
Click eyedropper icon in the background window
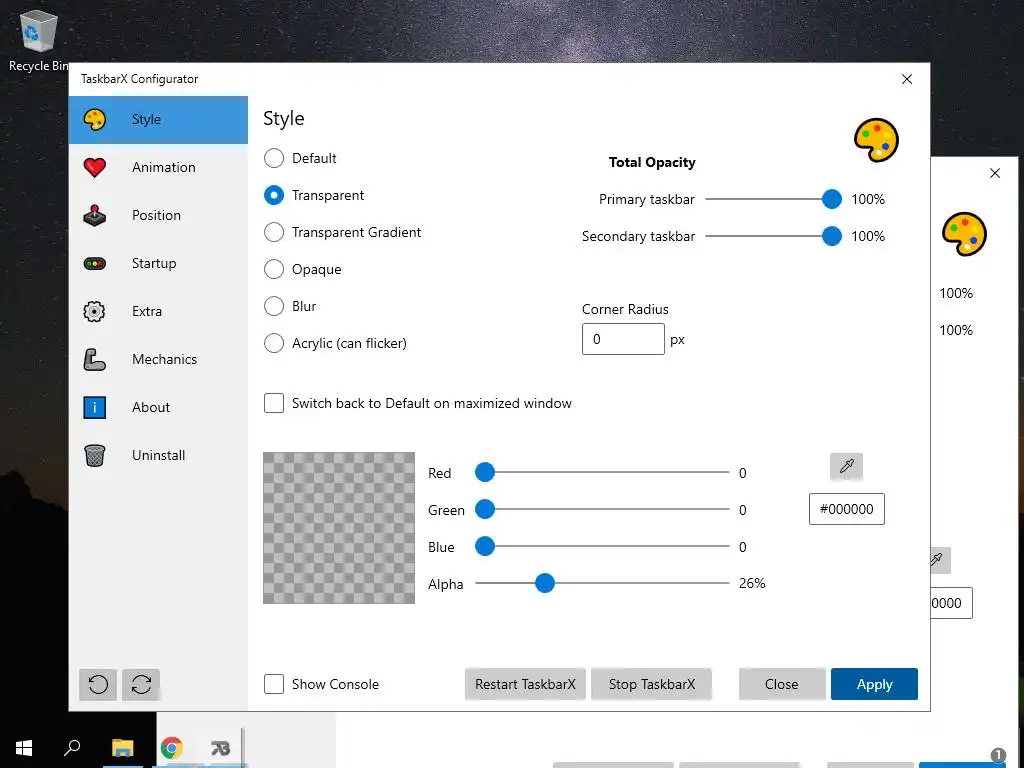(938, 560)
